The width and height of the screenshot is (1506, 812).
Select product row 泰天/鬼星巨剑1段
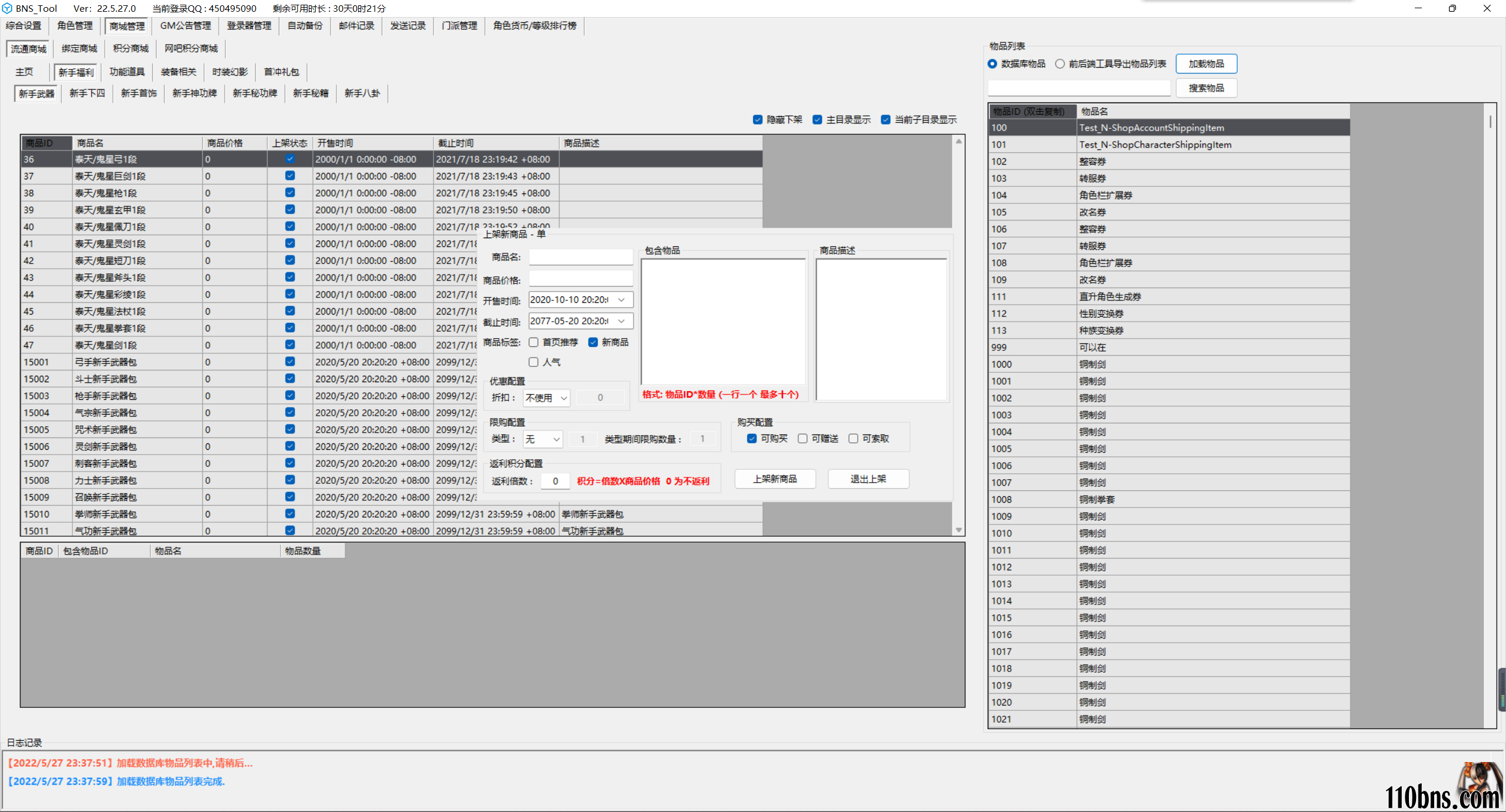coord(391,176)
